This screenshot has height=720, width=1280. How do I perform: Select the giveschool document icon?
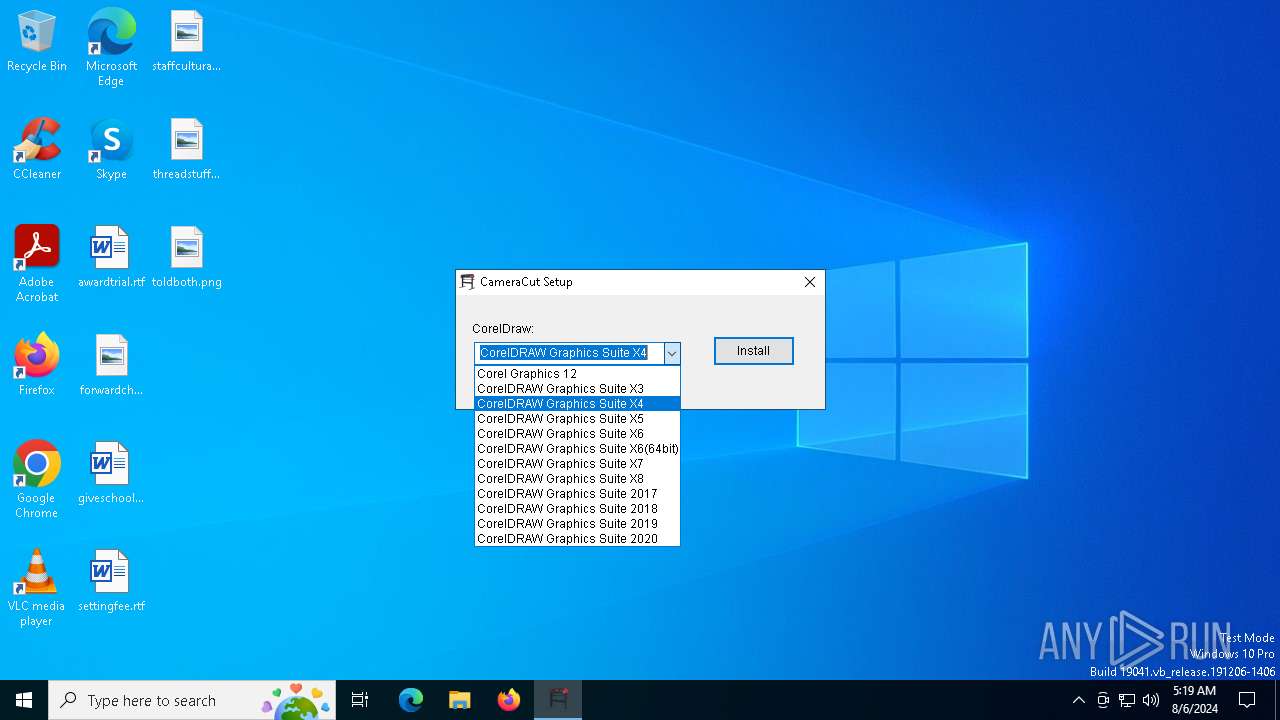pyautogui.click(x=111, y=474)
